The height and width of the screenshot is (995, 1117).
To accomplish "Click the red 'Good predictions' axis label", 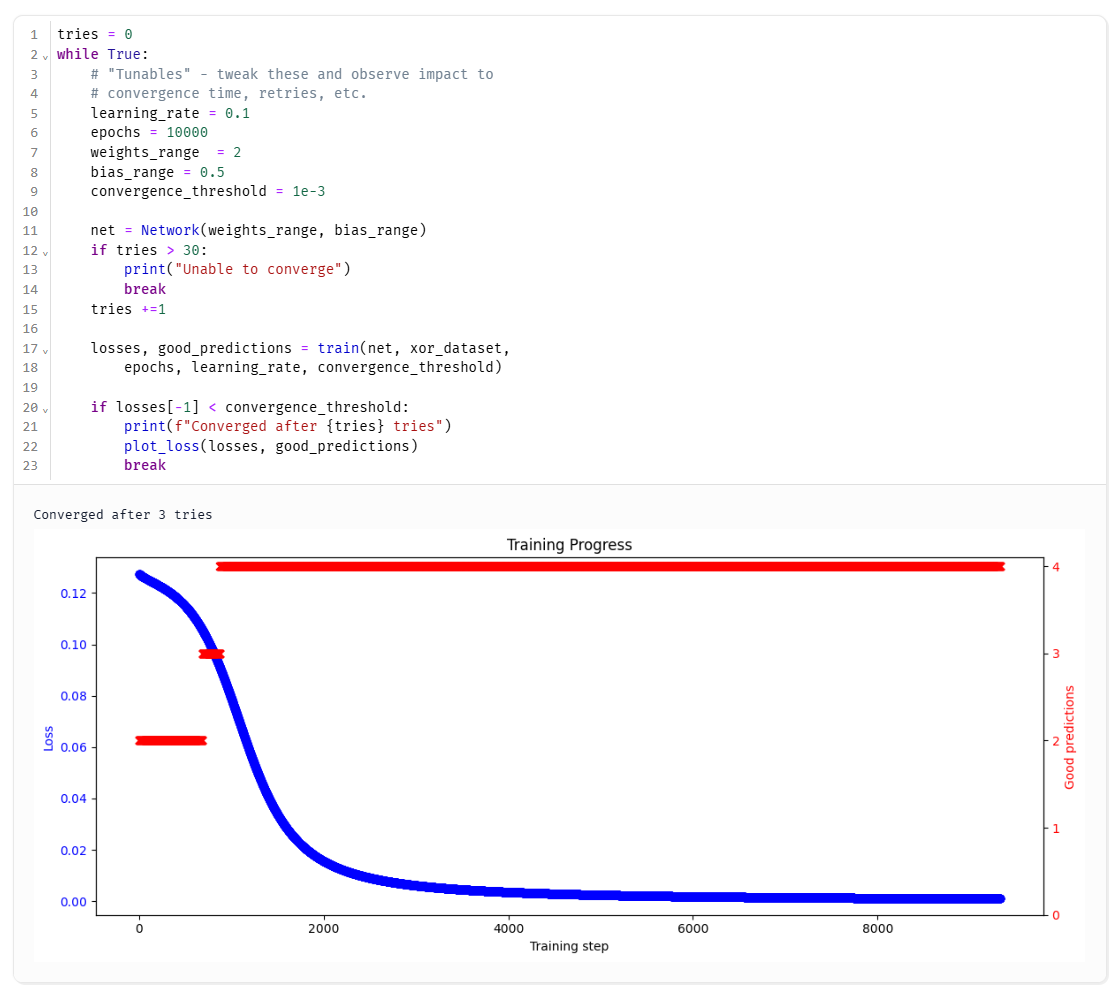I will [1069, 738].
